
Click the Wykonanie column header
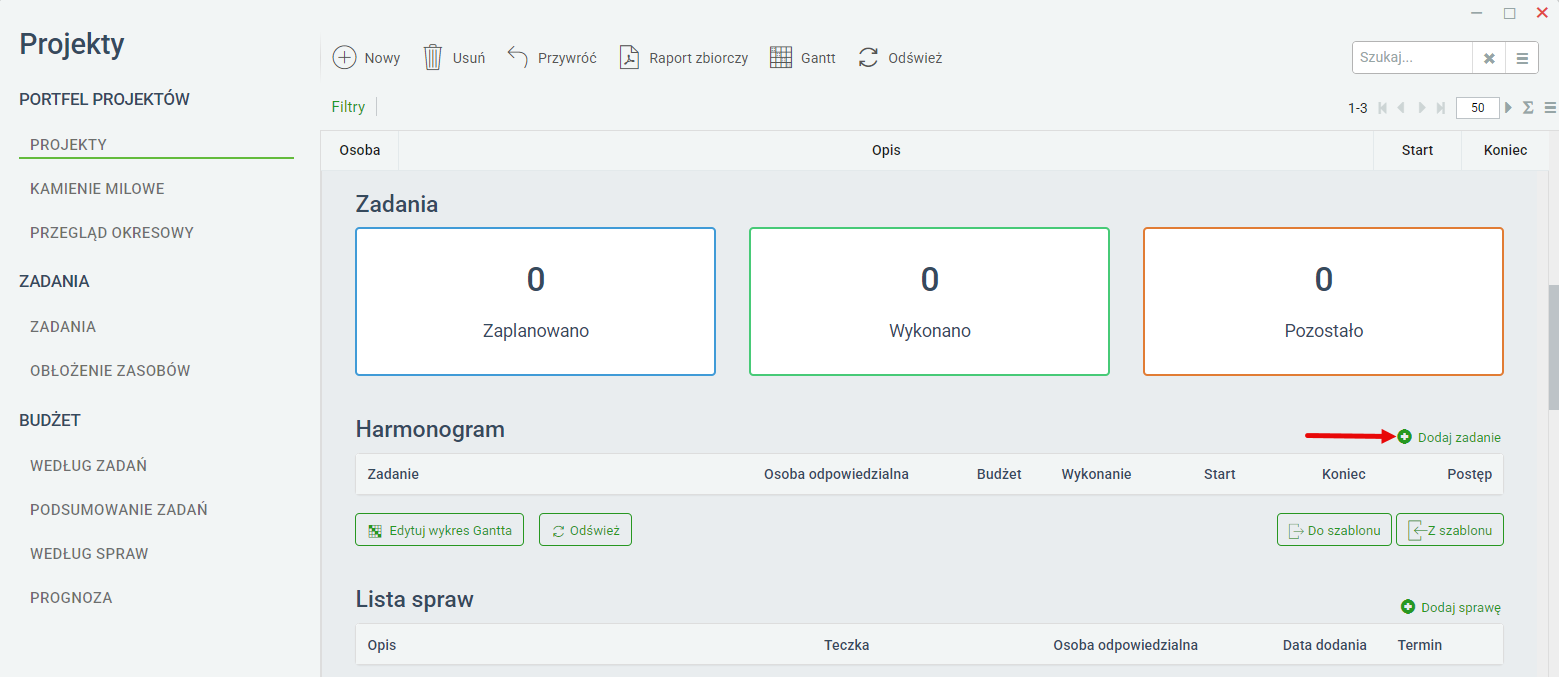click(1096, 474)
